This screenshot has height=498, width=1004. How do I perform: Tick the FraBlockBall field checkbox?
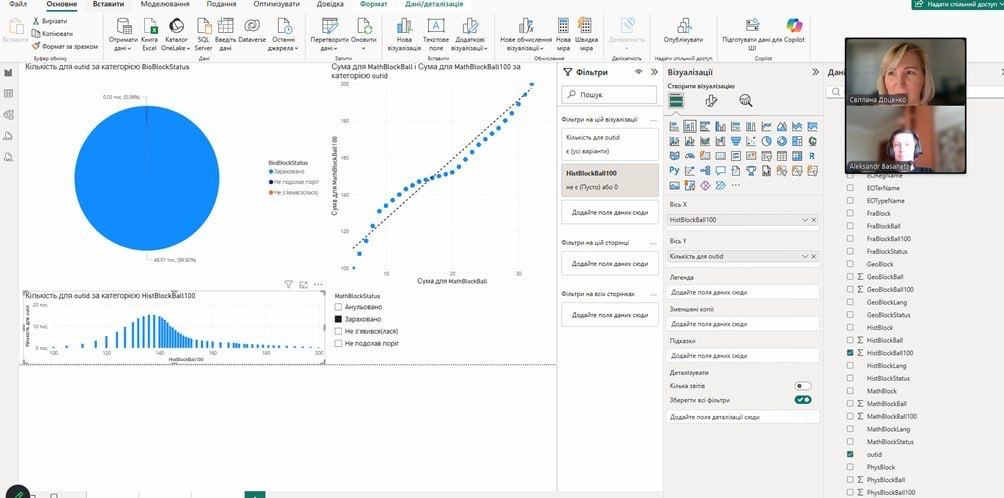pyautogui.click(x=850, y=226)
